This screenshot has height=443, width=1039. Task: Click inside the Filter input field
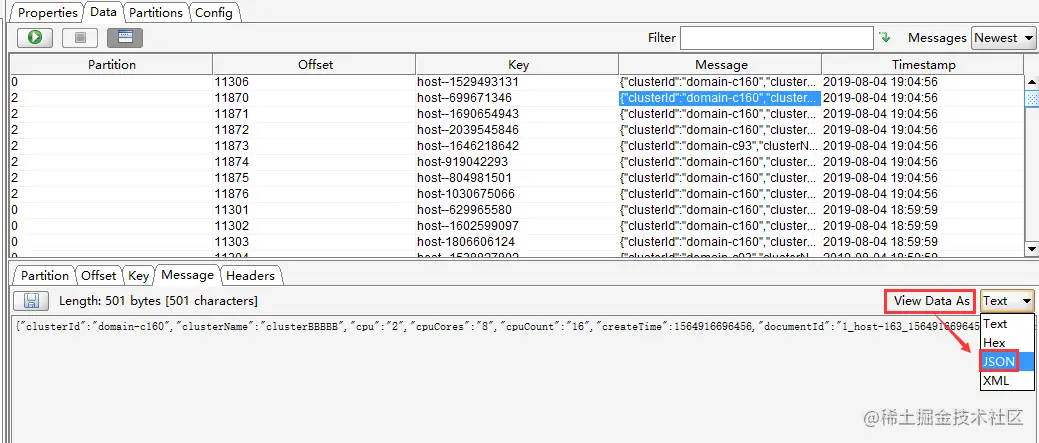click(777, 38)
